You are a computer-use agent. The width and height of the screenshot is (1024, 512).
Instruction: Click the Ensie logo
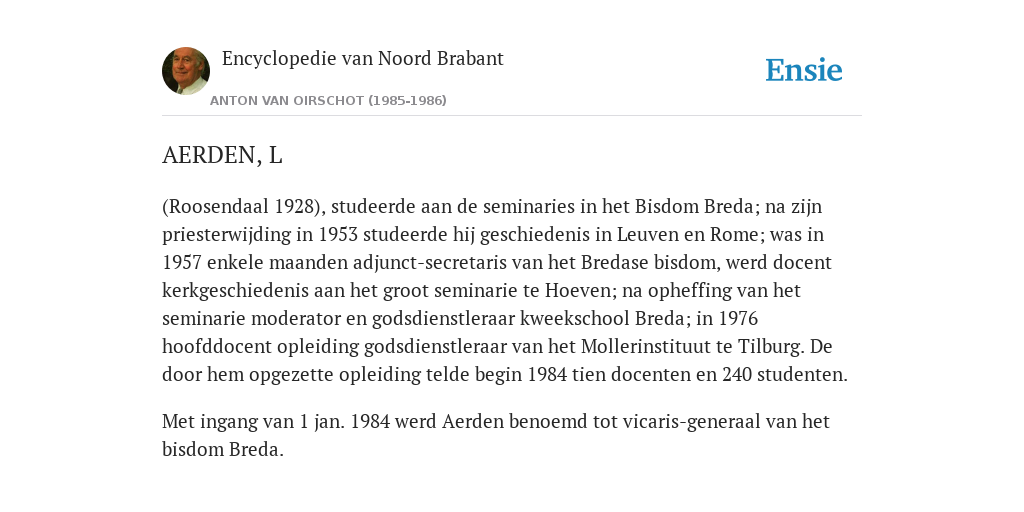804,70
